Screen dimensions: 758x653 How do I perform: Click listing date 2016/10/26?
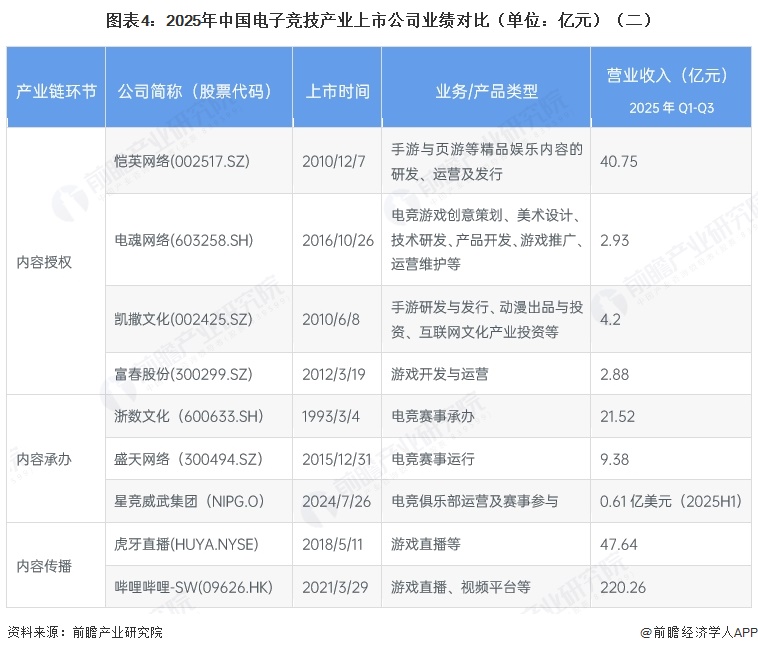point(338,240)
